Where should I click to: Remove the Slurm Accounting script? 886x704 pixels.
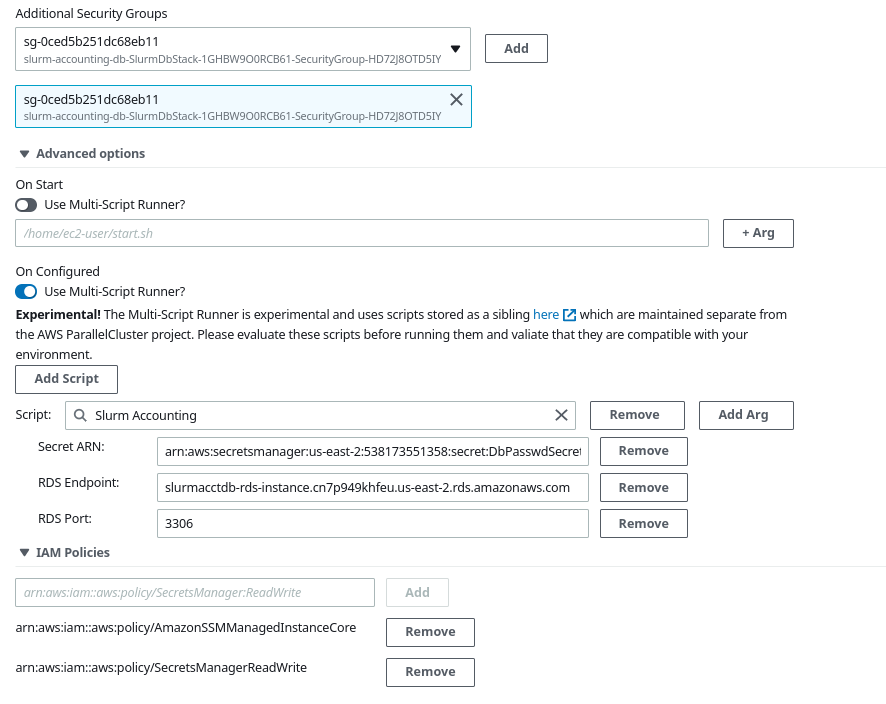[x=637, y=415]
